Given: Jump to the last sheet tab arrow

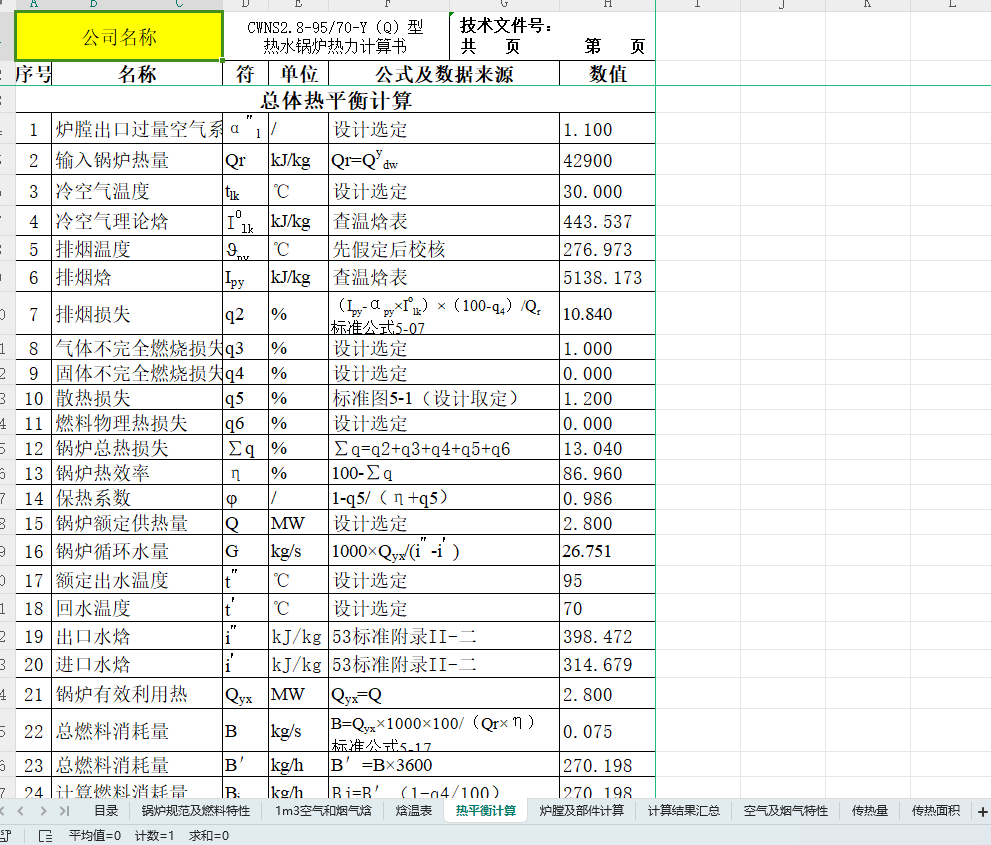Looking at the screenshot, I should point(64,811).
